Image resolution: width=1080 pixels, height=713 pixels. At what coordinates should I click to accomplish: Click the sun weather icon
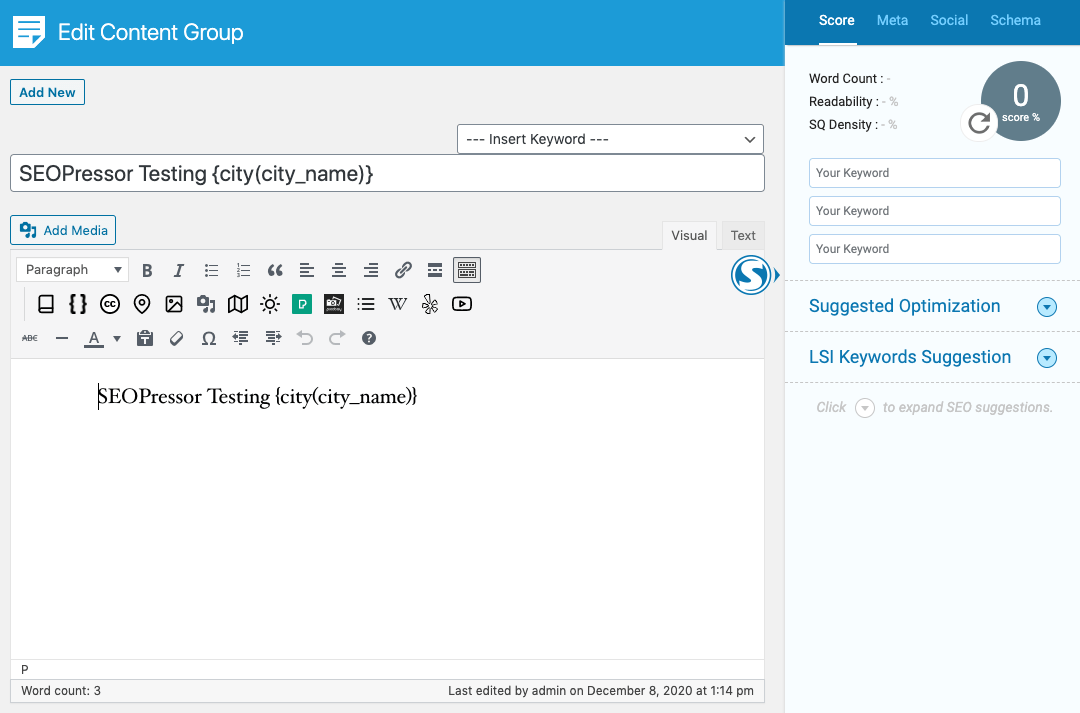click(270, 304)
